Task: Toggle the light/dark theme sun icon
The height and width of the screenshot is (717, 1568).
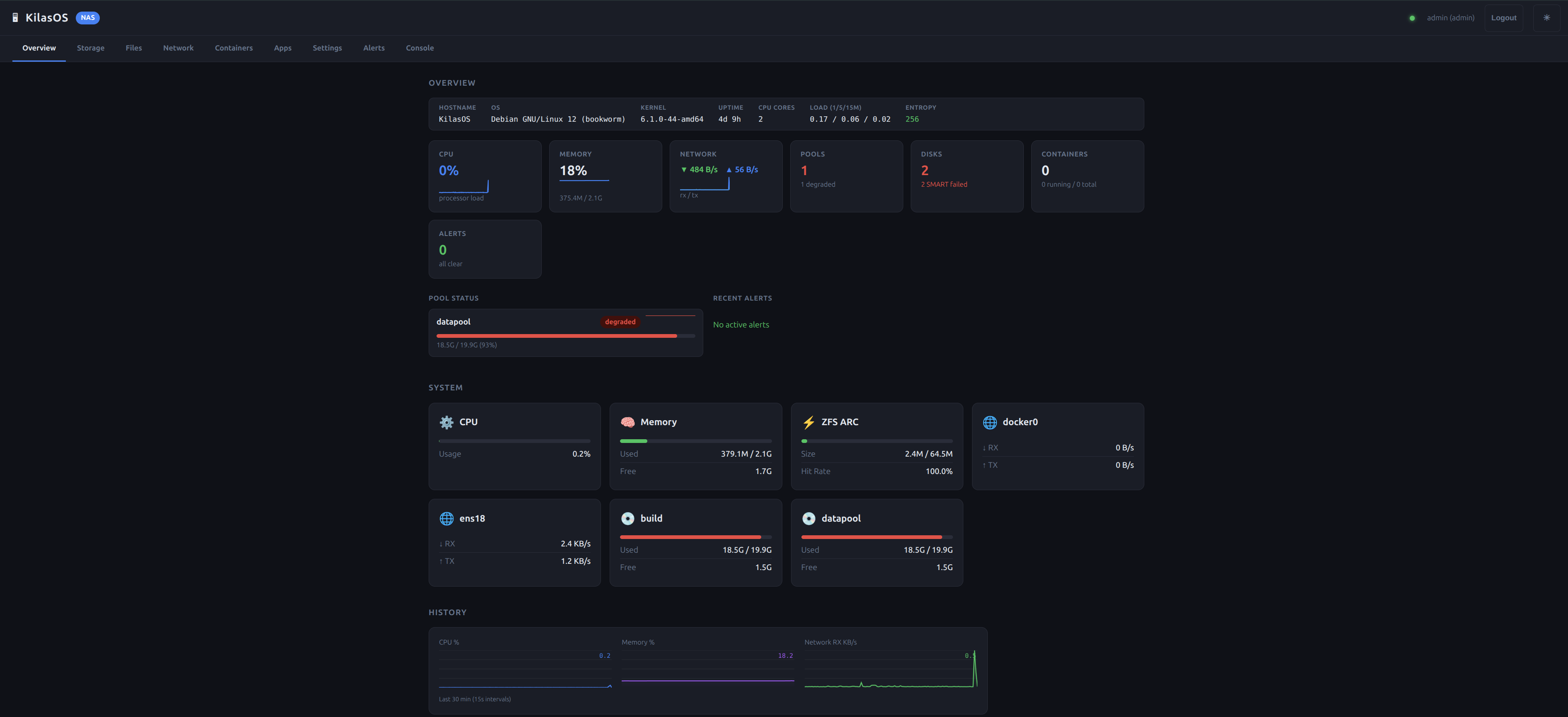Action: [1546, 18]
